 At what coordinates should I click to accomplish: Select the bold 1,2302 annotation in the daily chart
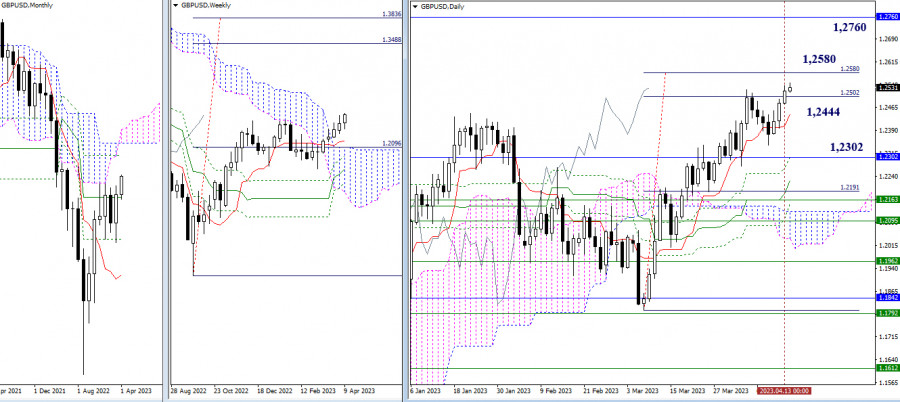coord(846,148)
